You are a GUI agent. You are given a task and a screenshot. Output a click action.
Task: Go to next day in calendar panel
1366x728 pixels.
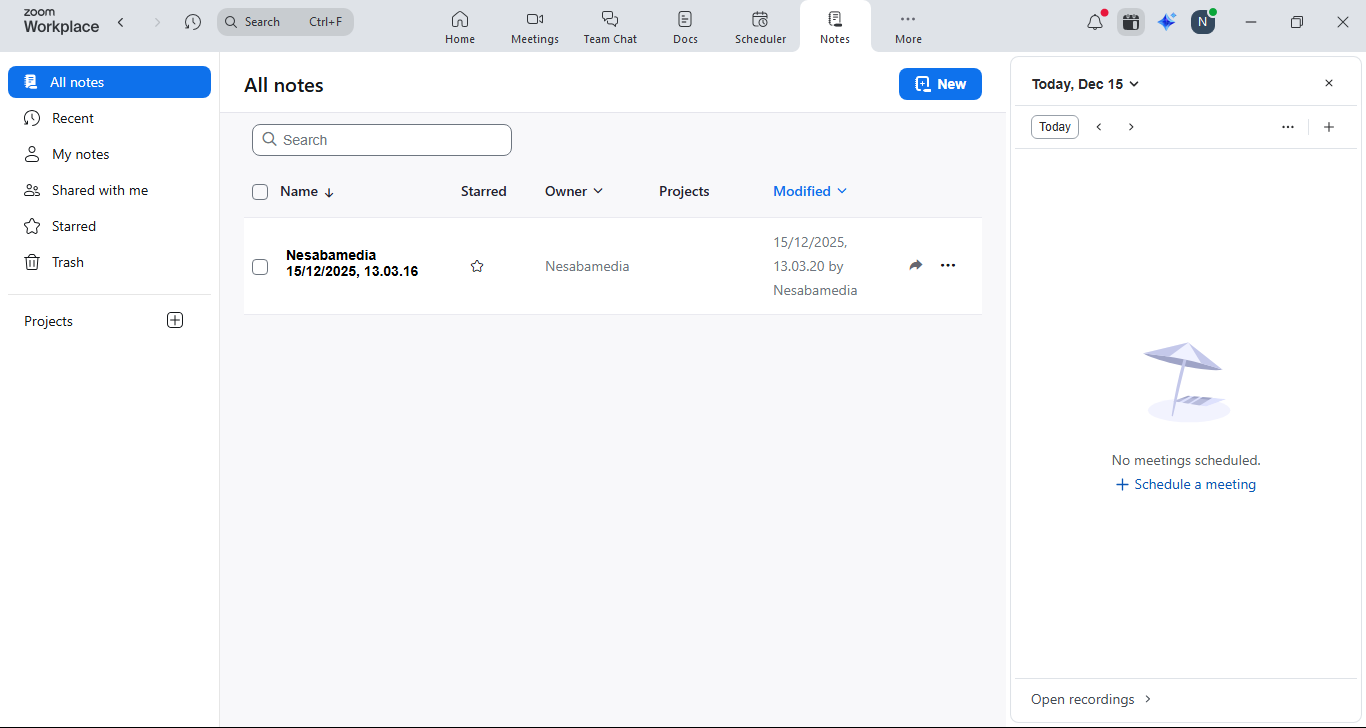point(1131,127)
